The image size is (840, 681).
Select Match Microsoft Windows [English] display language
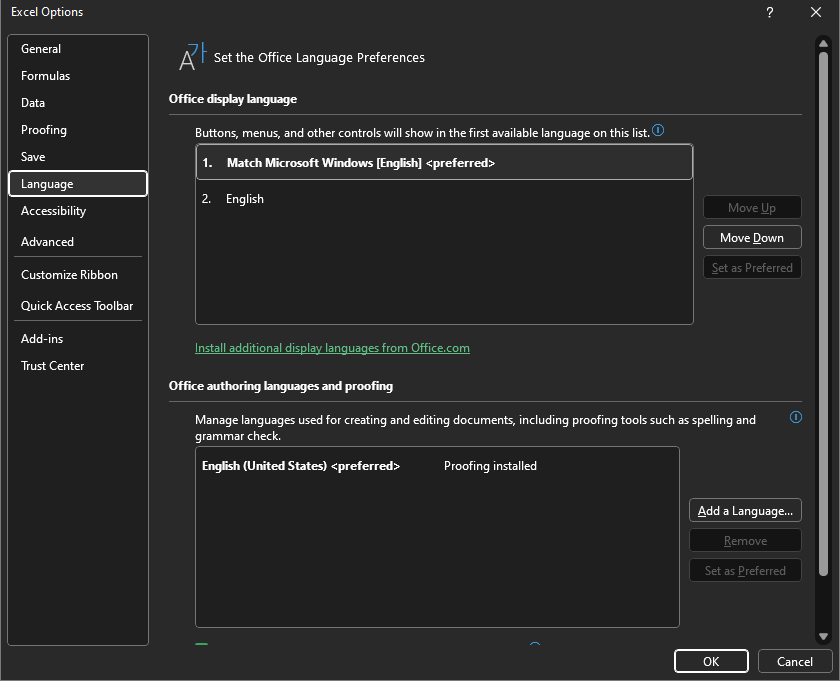pos(444,162)
